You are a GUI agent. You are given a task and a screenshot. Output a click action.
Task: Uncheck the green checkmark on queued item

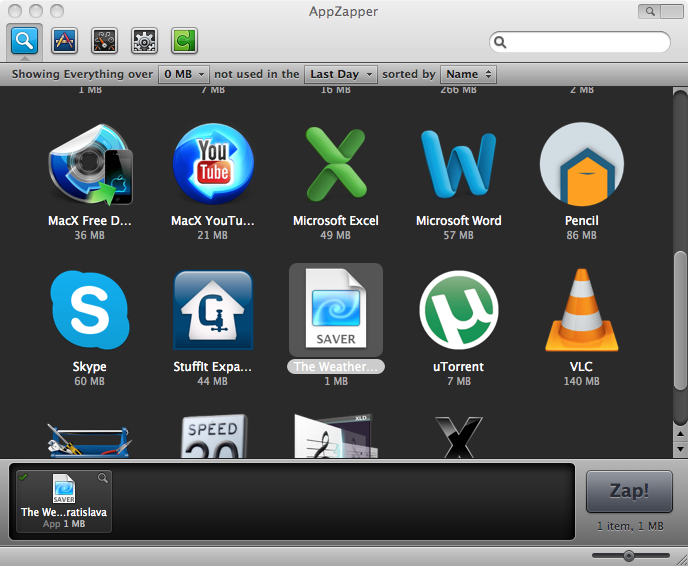[23, 477]
